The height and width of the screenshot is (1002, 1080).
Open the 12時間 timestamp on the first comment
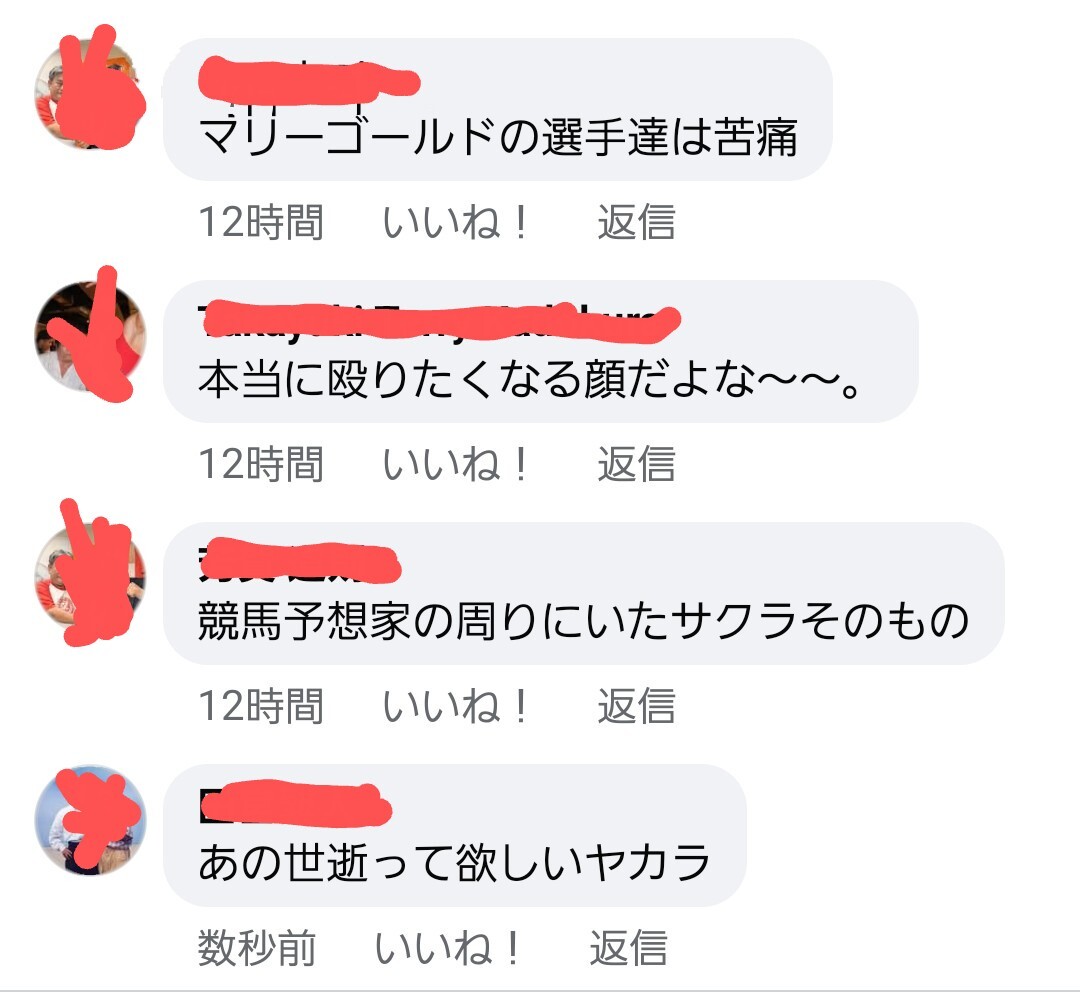[261, 222]
